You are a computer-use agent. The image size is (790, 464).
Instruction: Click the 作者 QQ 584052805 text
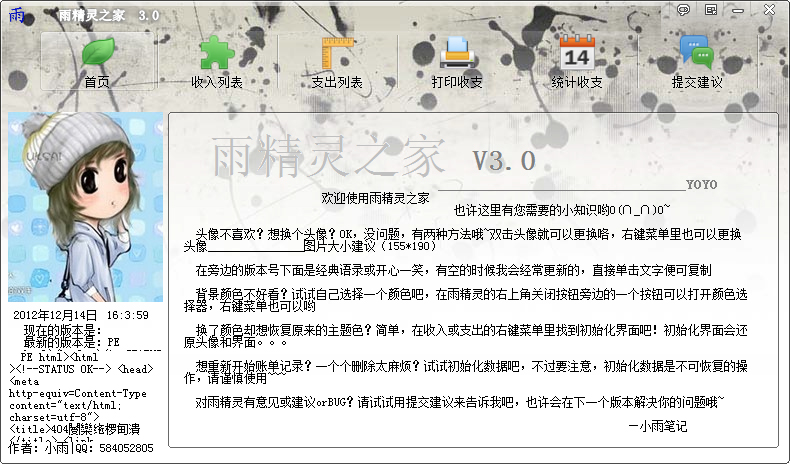[81, 447]
